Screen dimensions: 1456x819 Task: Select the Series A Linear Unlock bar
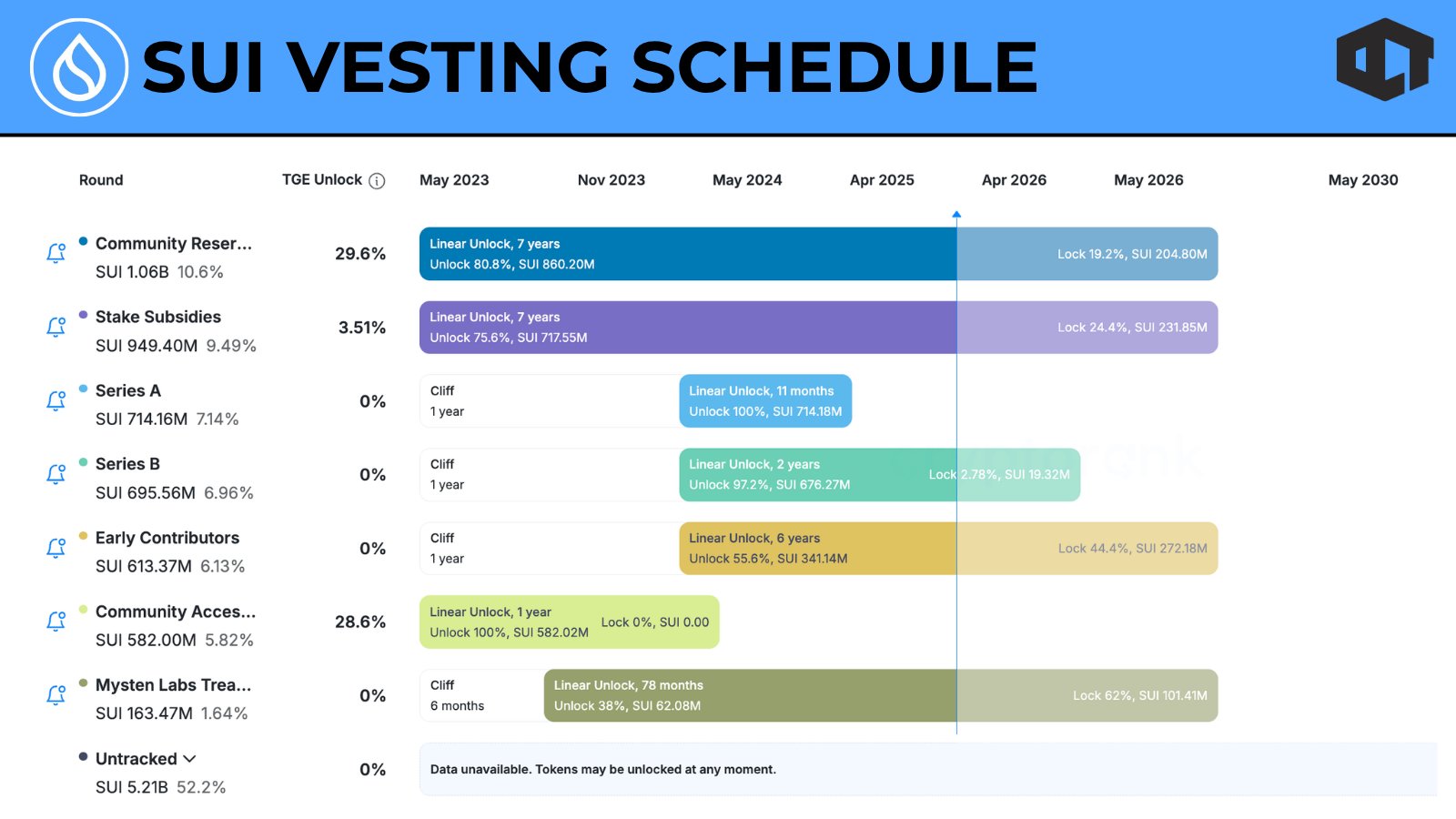[765, 401]
